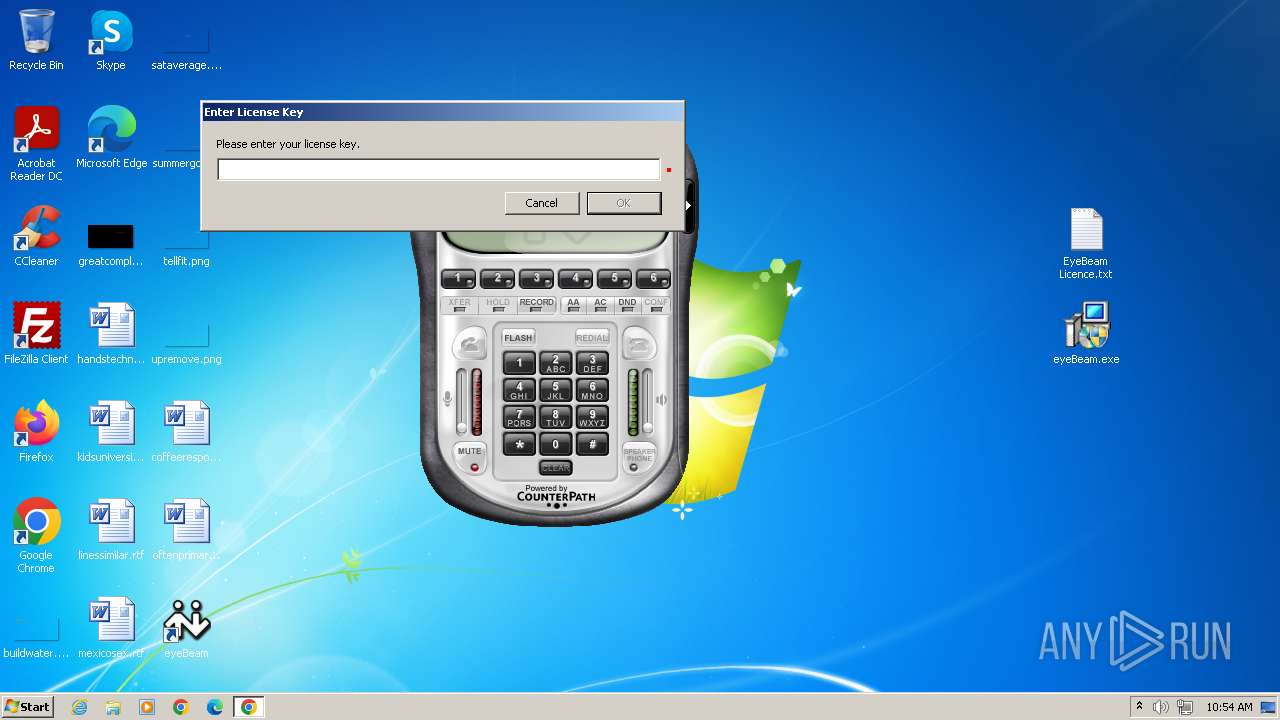The width and height of the screenshot is (1280, 720).
Task: Click the microphone volume slider
Action: click(x=462, y=402)
